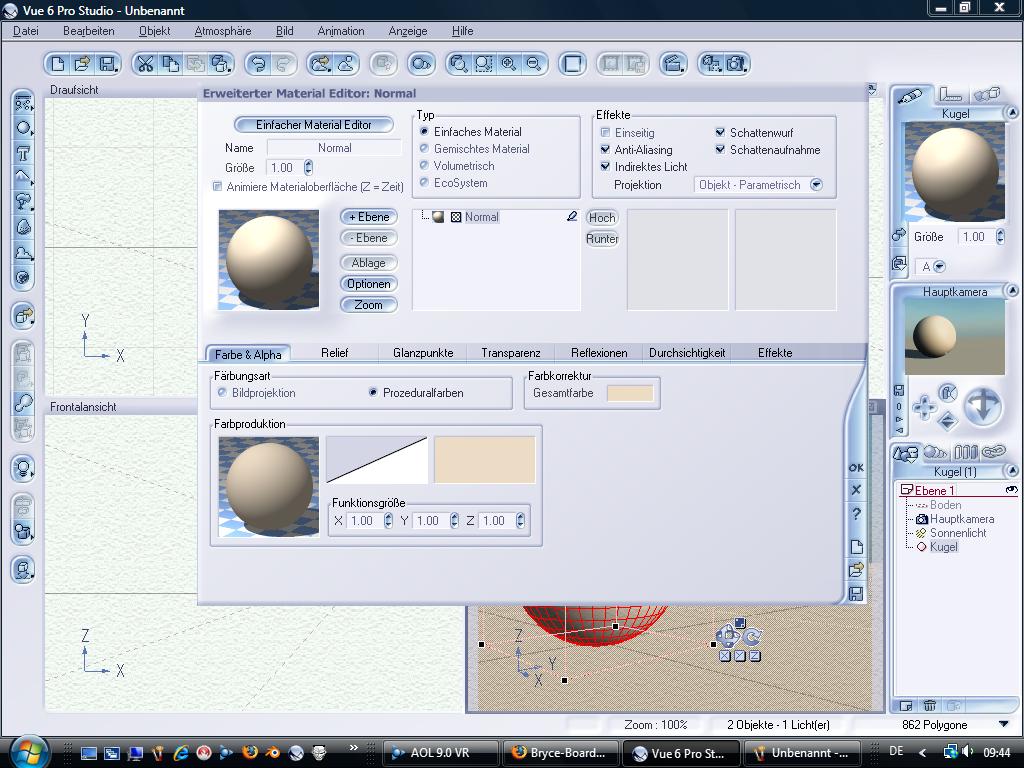Click the zoom-in magnifier toolbar icon
The height and width of the screenshot is (768, 1024).
click(x=509, y=64)
